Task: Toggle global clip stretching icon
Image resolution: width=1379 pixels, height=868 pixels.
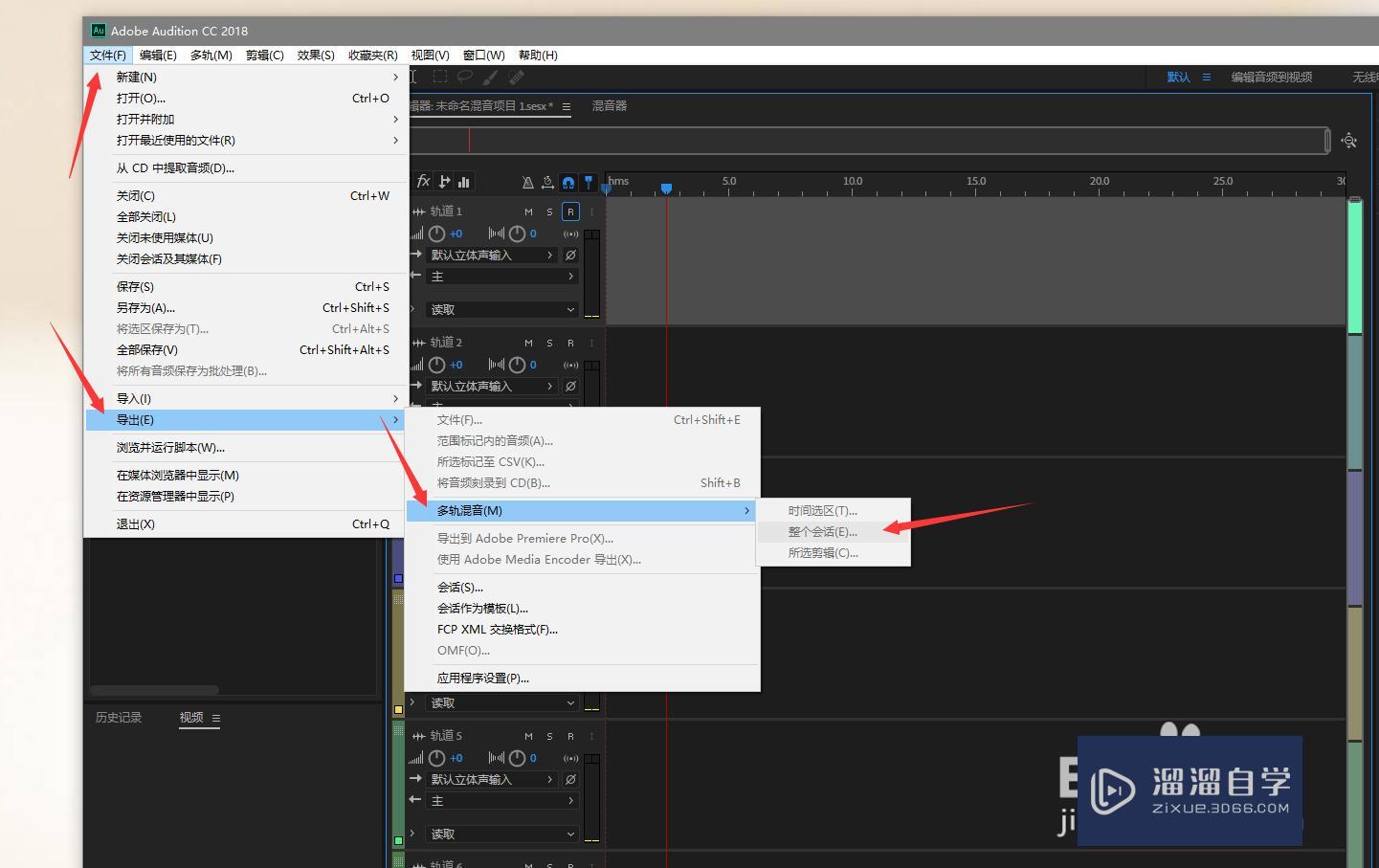Action: point(547,182)
